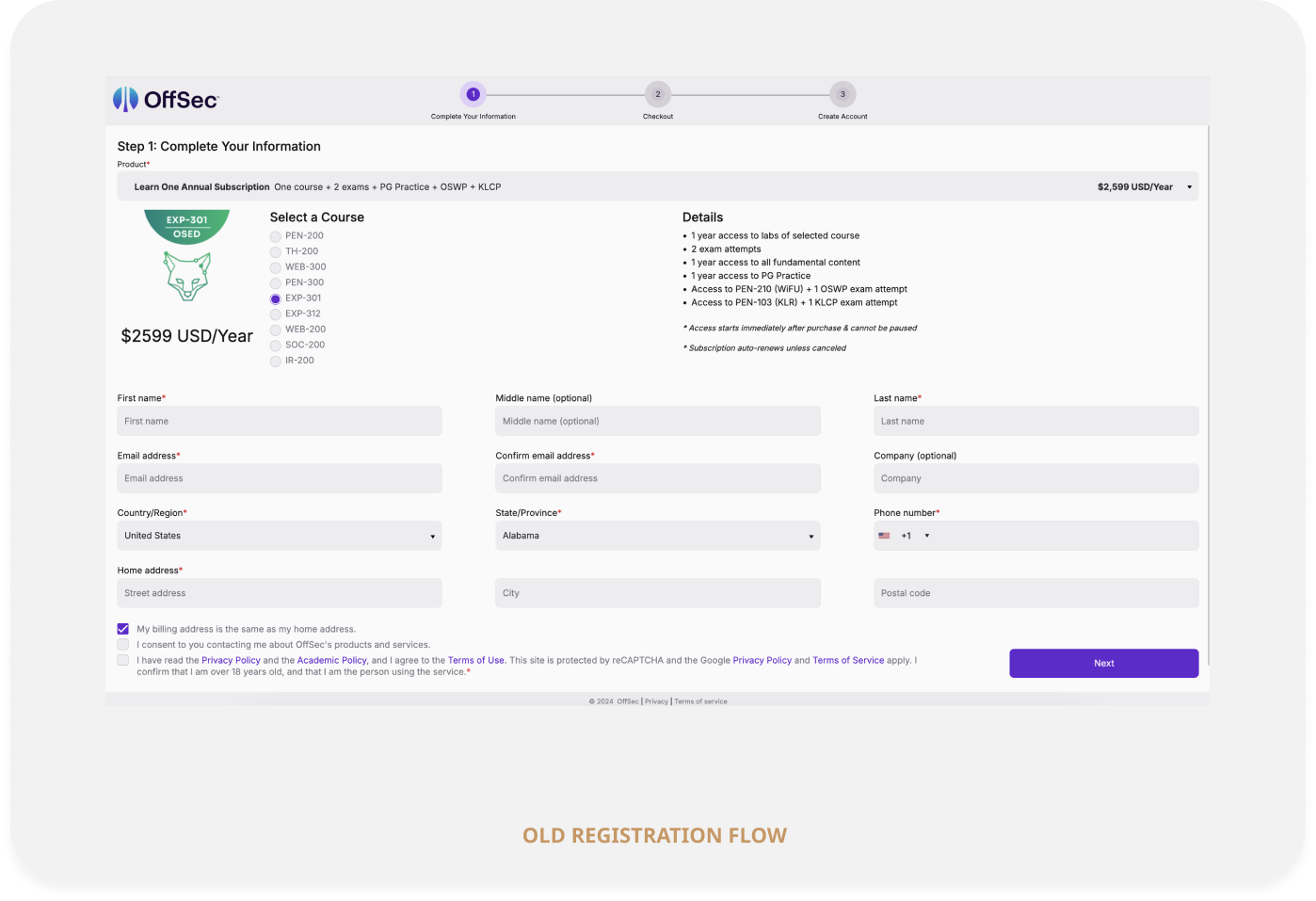The image size is (1316, 901).
Task: Click step 1 Complete Your Information marker
Action: coord(473,94)
